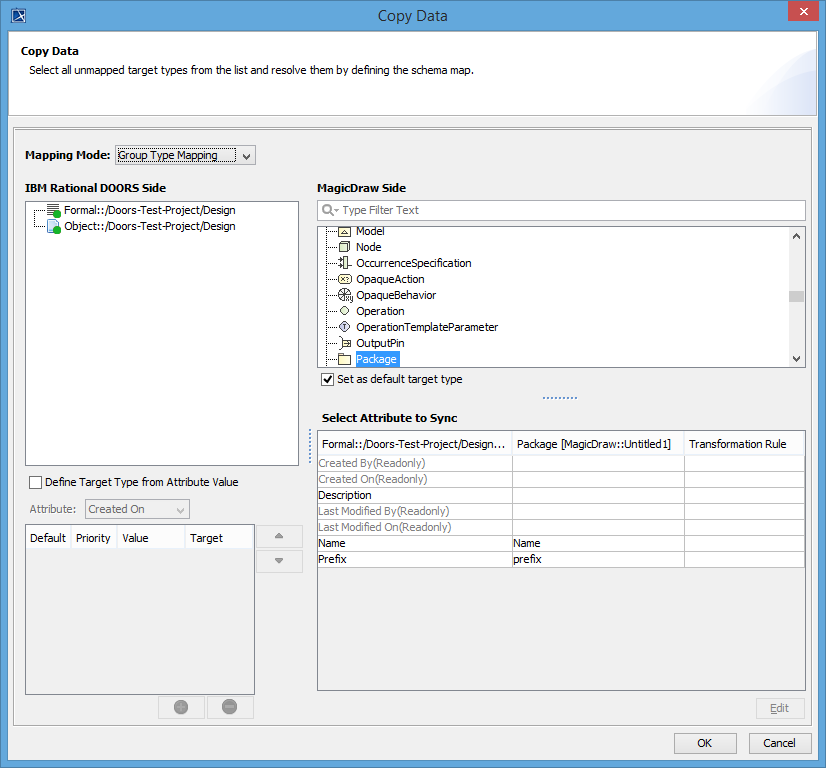The image size is (826, 768).
Task: Click the OpaqueBehavior icon
Action: point(345,295)
